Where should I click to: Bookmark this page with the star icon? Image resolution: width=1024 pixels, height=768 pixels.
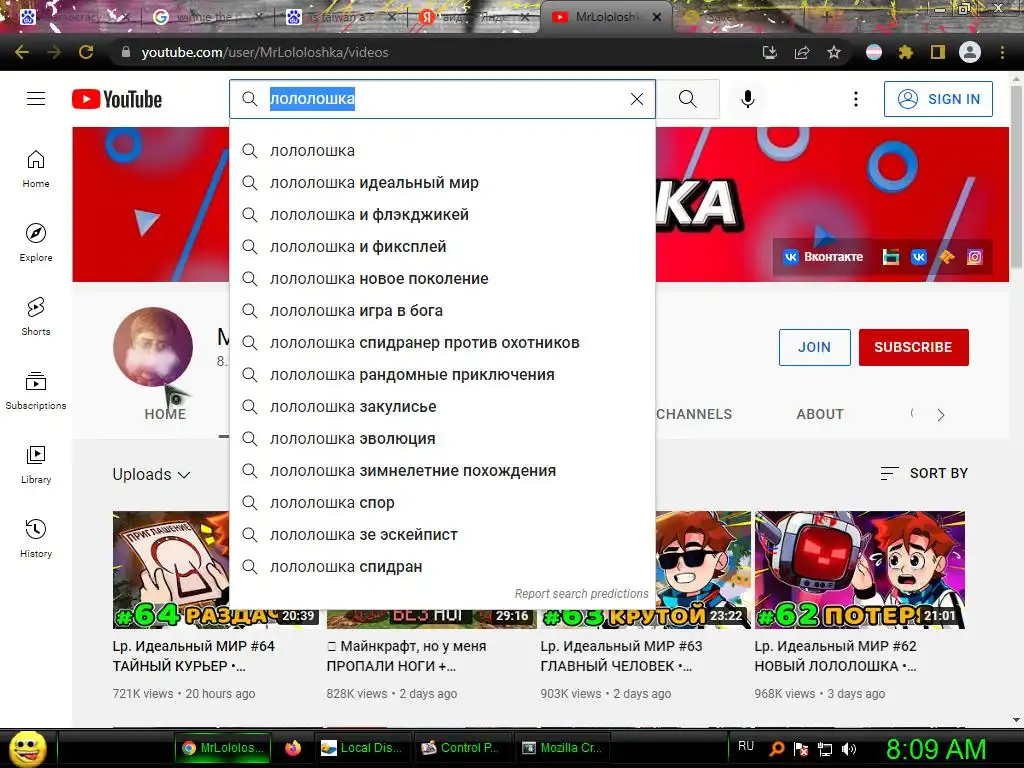(x=834, y=52)
